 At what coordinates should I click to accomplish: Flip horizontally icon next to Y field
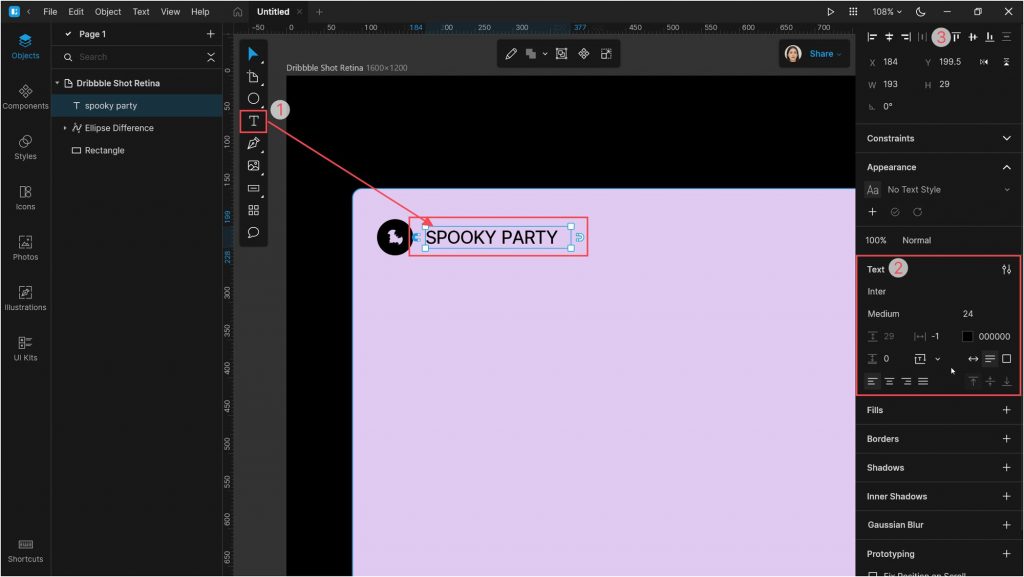(984, 62)
